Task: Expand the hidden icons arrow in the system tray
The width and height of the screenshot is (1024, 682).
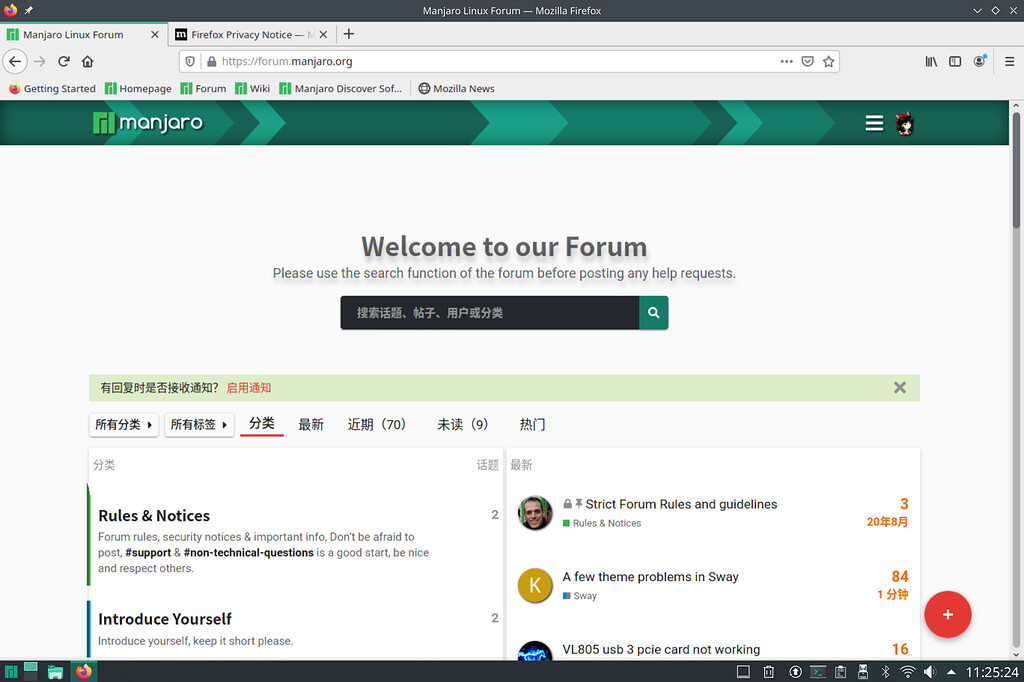Action: pyautogui.click(x=951, y=671)
